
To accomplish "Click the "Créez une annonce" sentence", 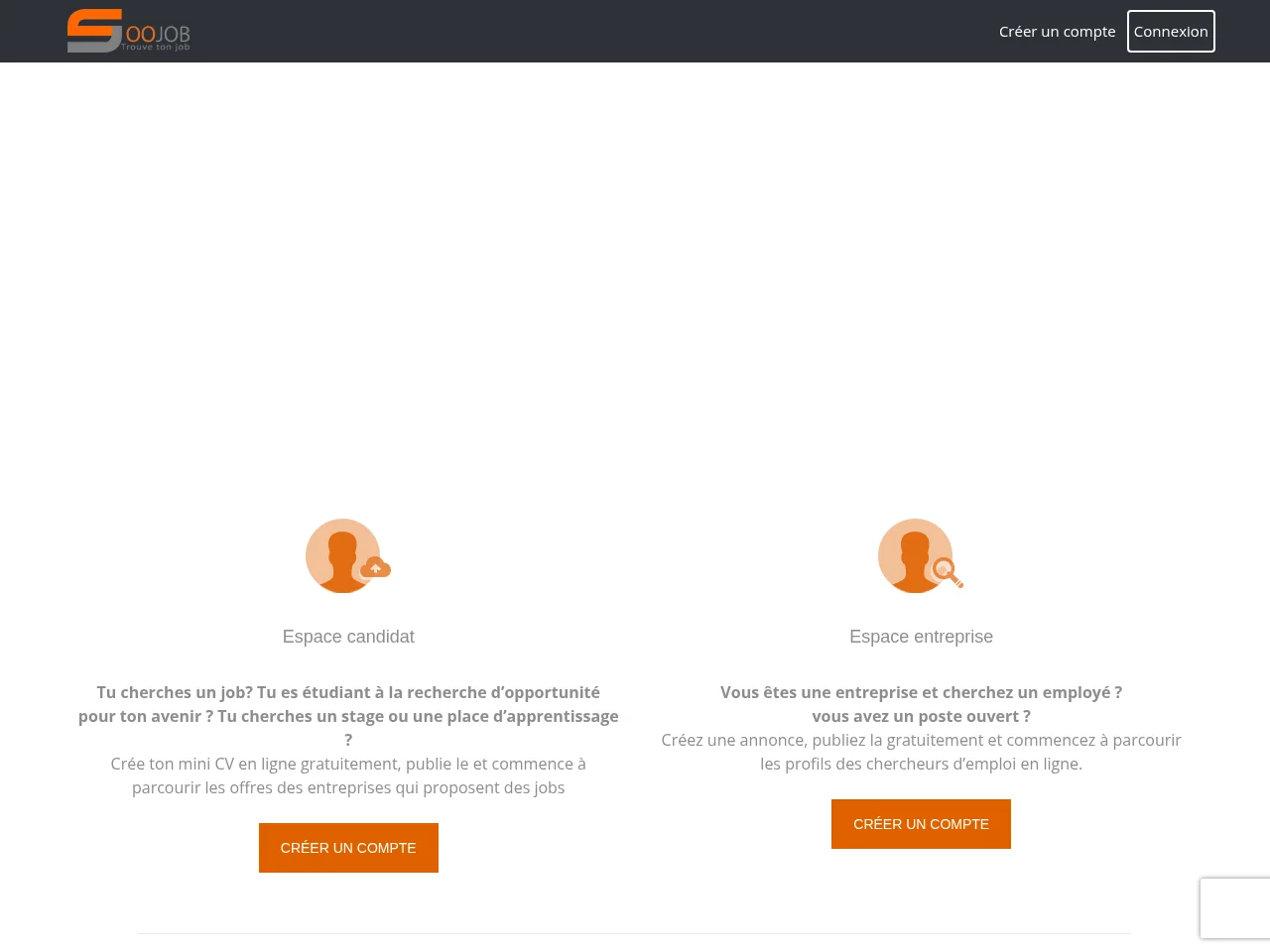I will (x=921, y=752).
